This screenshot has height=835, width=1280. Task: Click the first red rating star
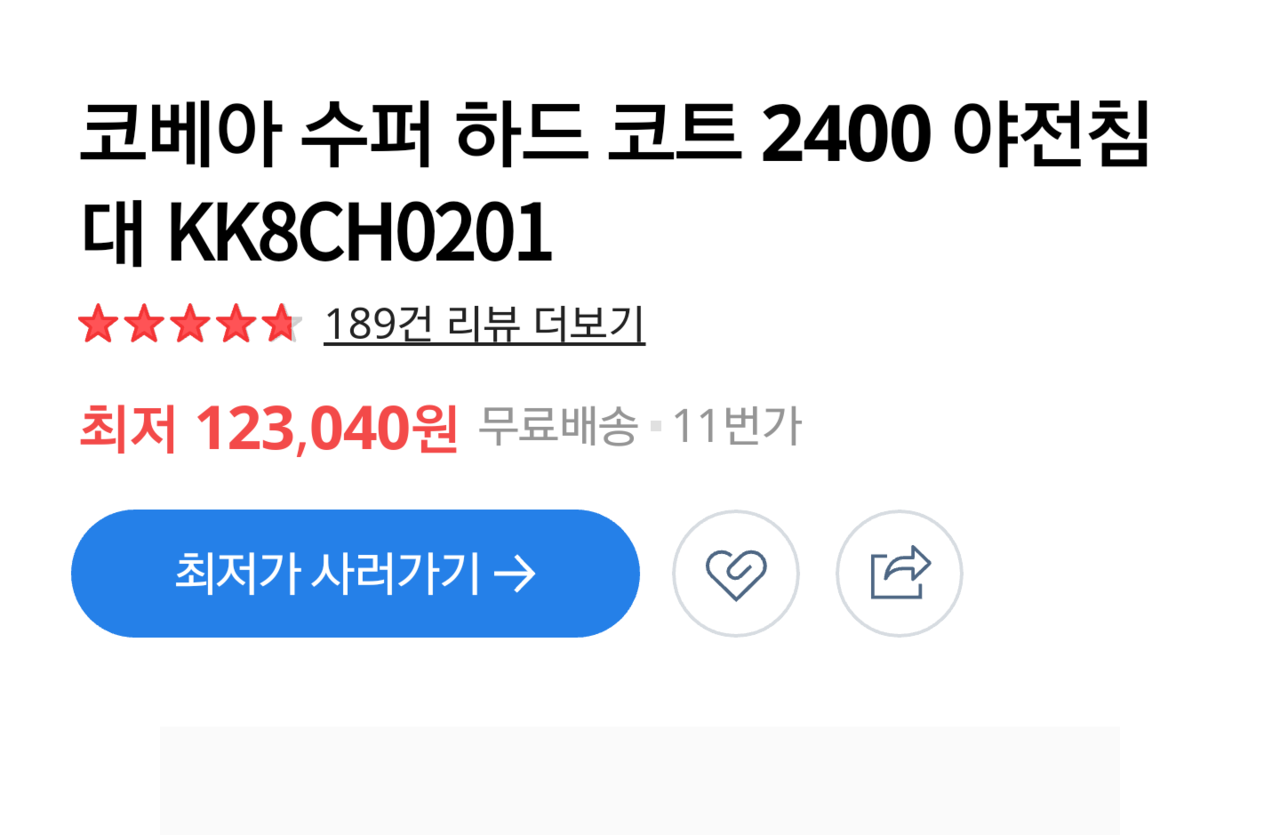tap(97, 324)
